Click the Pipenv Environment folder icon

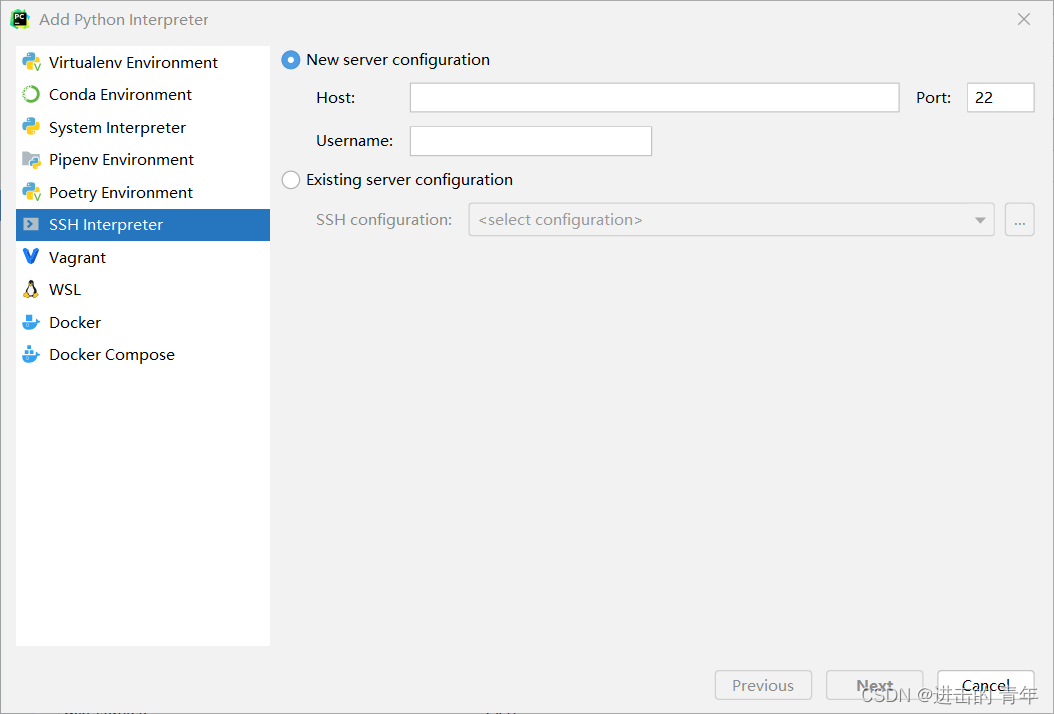click(31, 159)
